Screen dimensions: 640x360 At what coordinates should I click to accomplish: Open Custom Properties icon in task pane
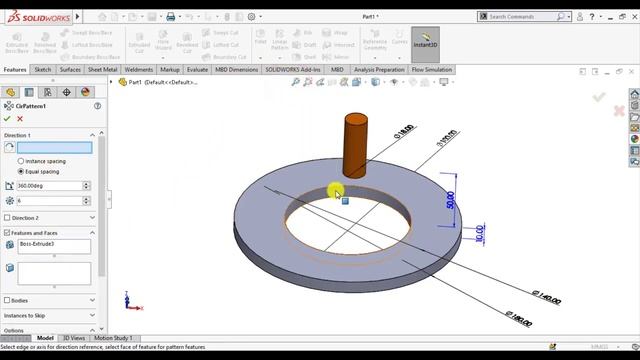pos(634,150)
